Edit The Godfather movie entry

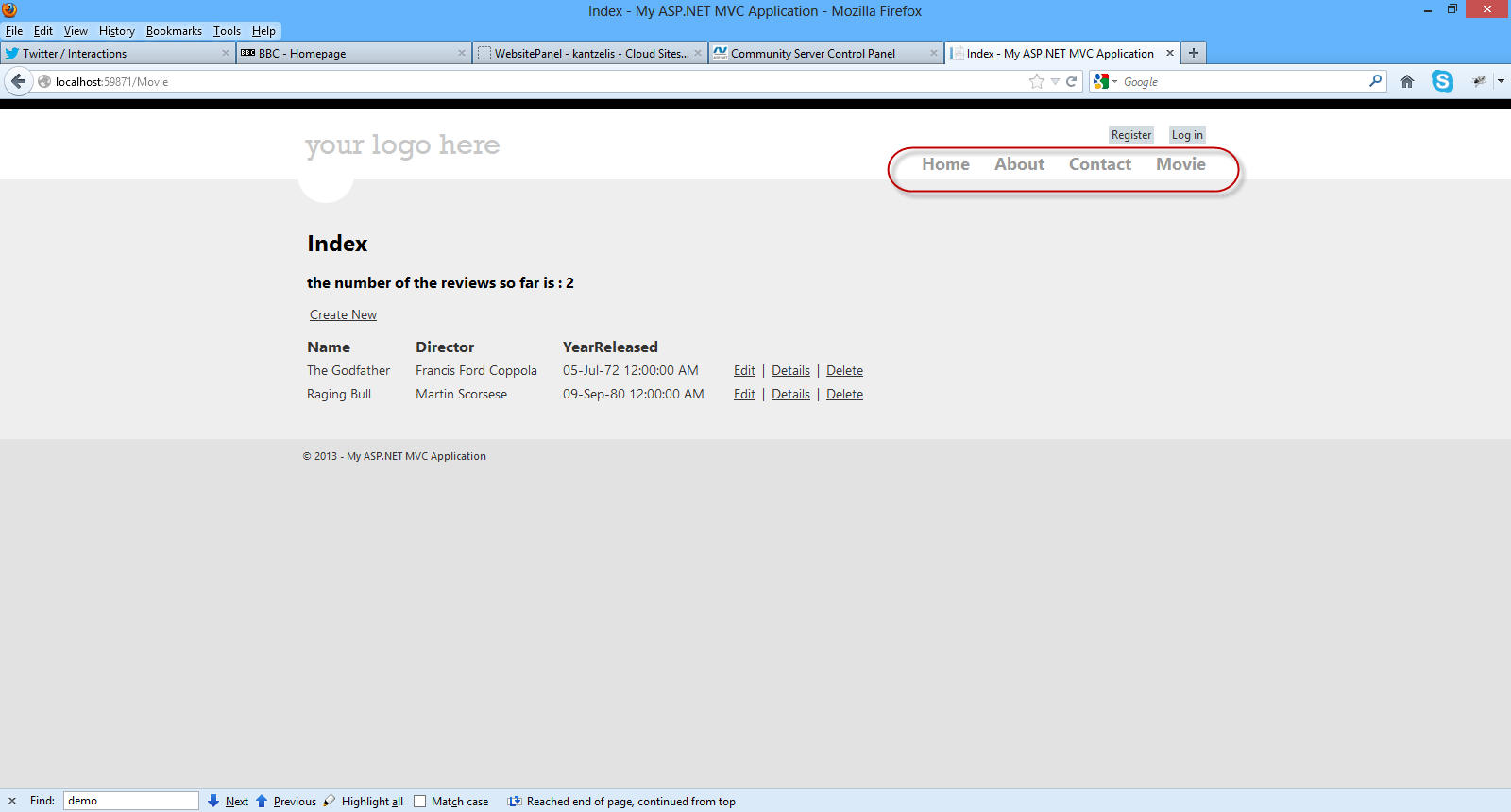pyautogui.click(x=744, y=370)
